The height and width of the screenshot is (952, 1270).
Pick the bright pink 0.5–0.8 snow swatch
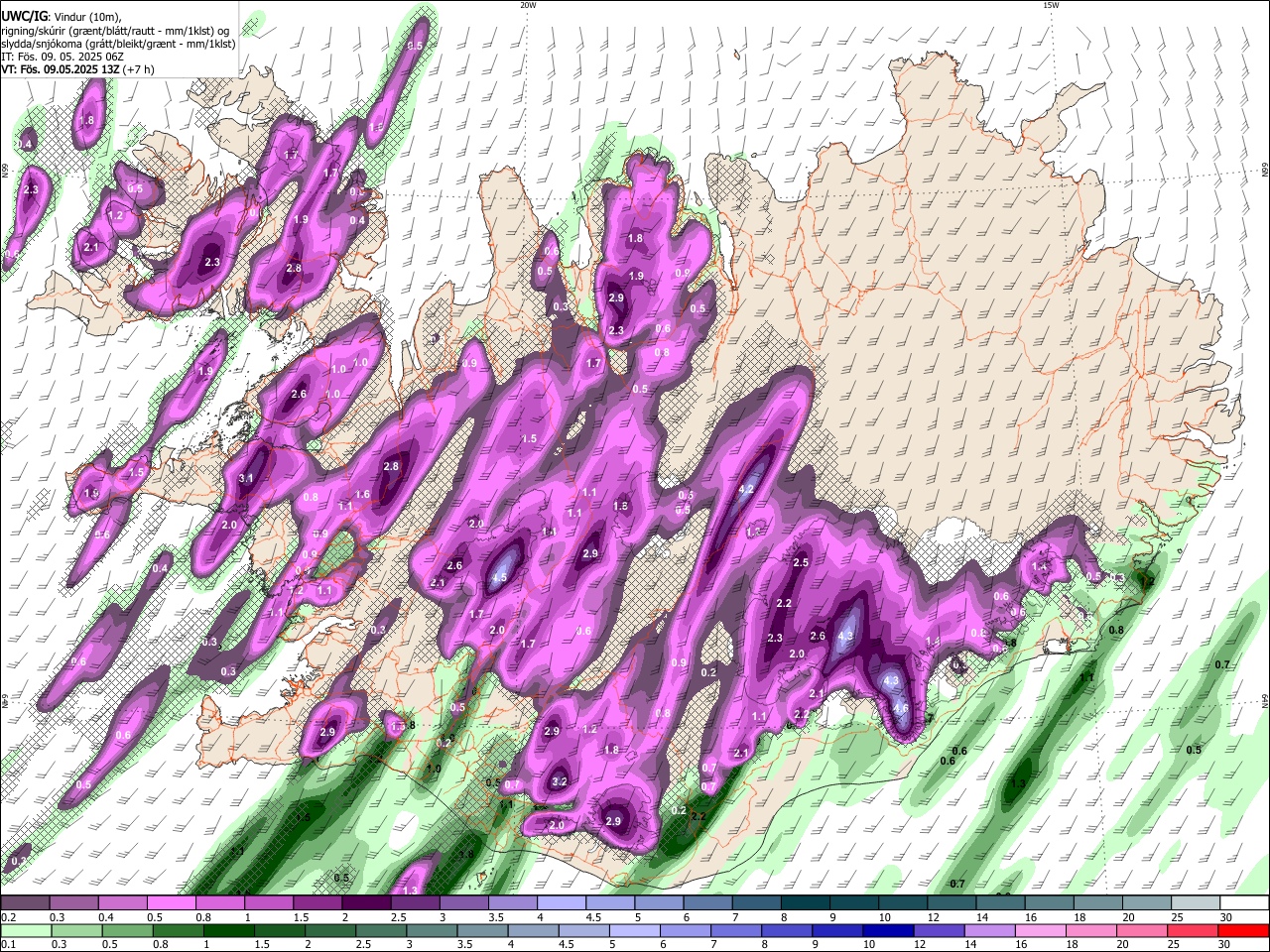[172, 903]
